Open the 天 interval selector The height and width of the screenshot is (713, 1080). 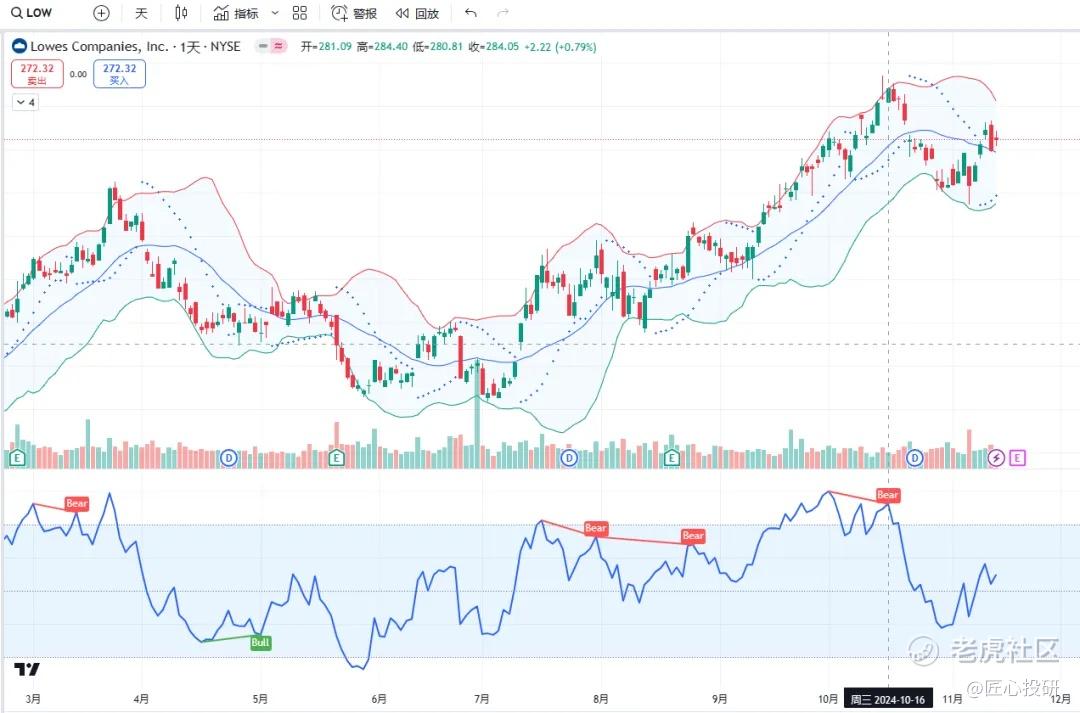coord(141,13)
